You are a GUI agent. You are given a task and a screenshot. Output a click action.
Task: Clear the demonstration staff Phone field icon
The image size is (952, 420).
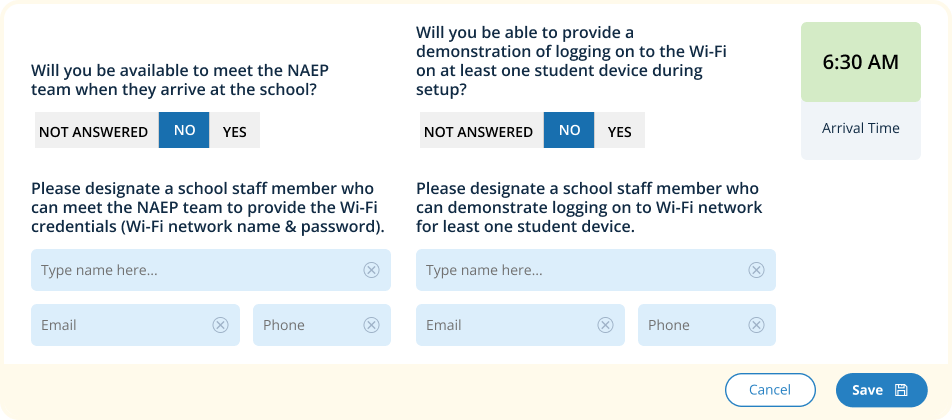(756, 325)
